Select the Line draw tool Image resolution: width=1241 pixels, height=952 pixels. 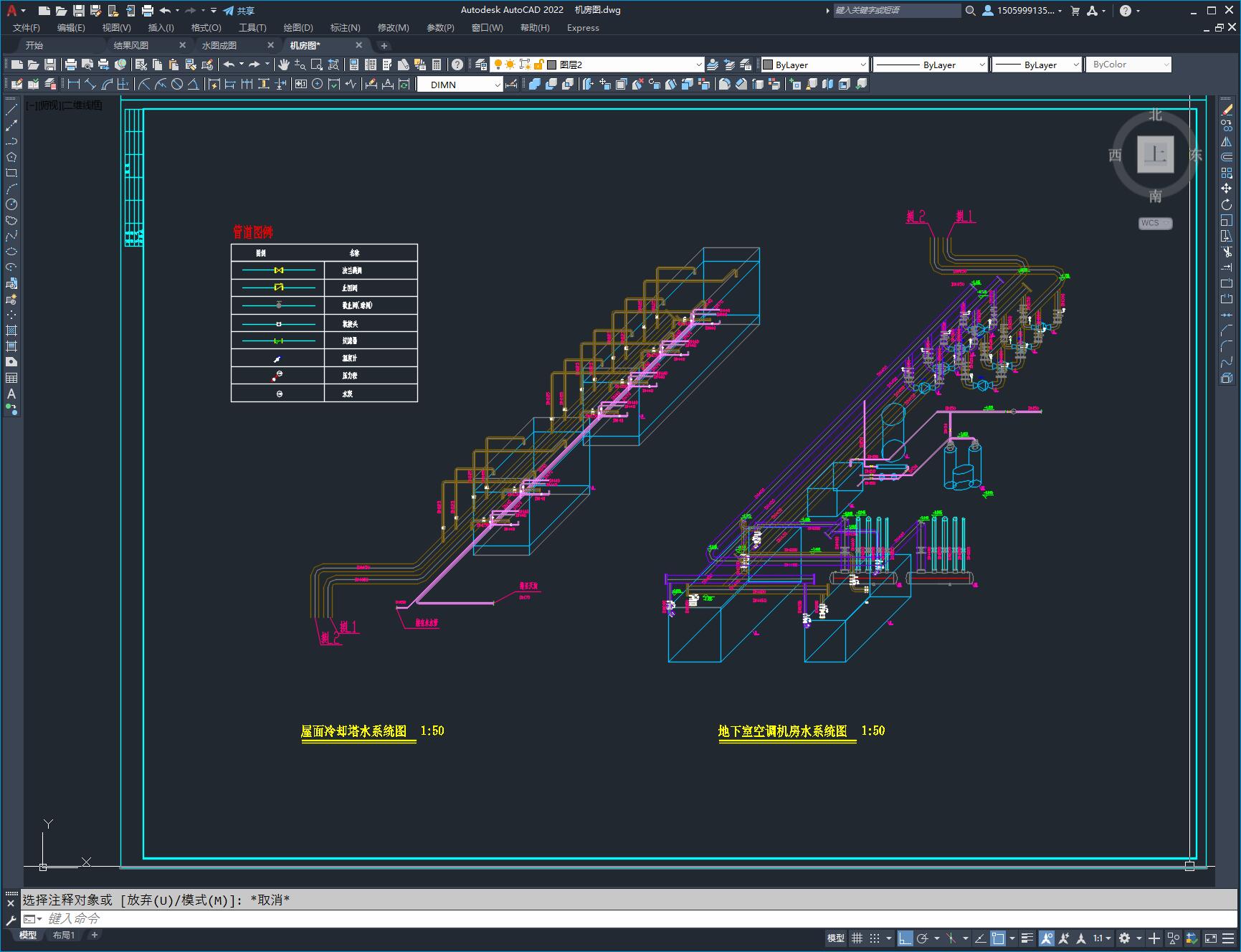(x=11, y=110)
